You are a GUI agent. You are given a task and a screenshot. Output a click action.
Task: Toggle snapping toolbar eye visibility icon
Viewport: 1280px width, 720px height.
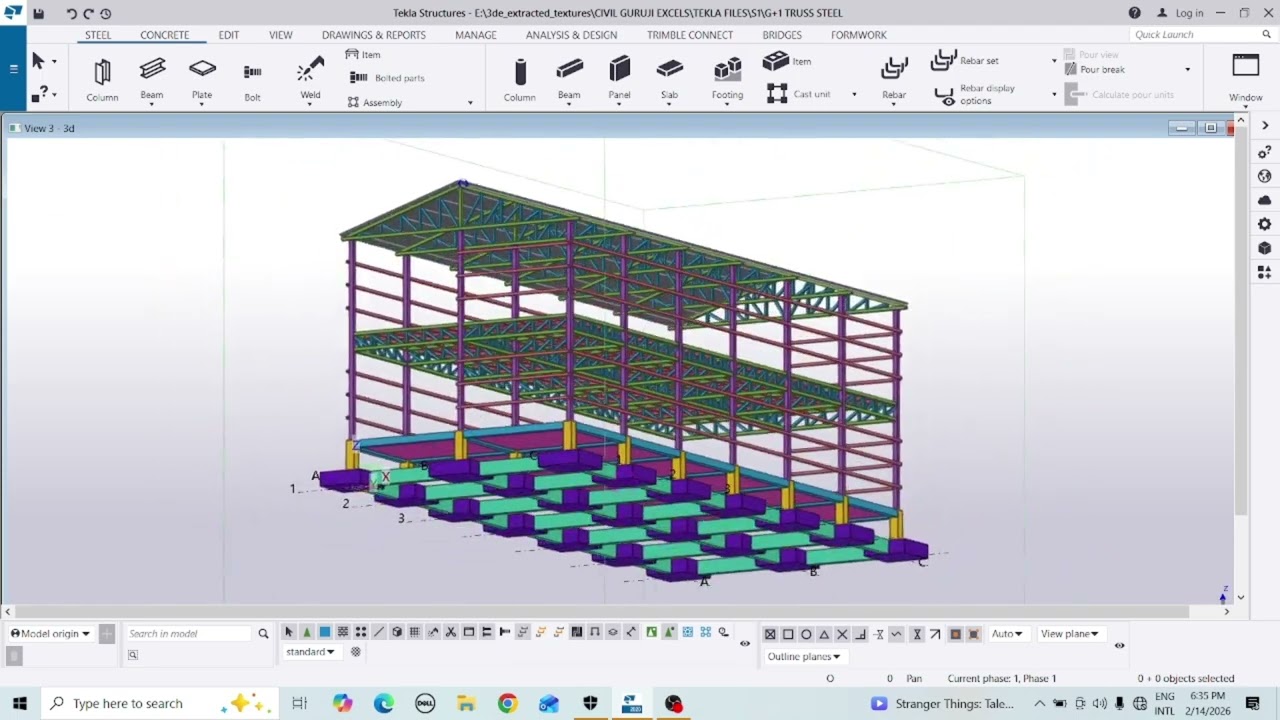1119,645
